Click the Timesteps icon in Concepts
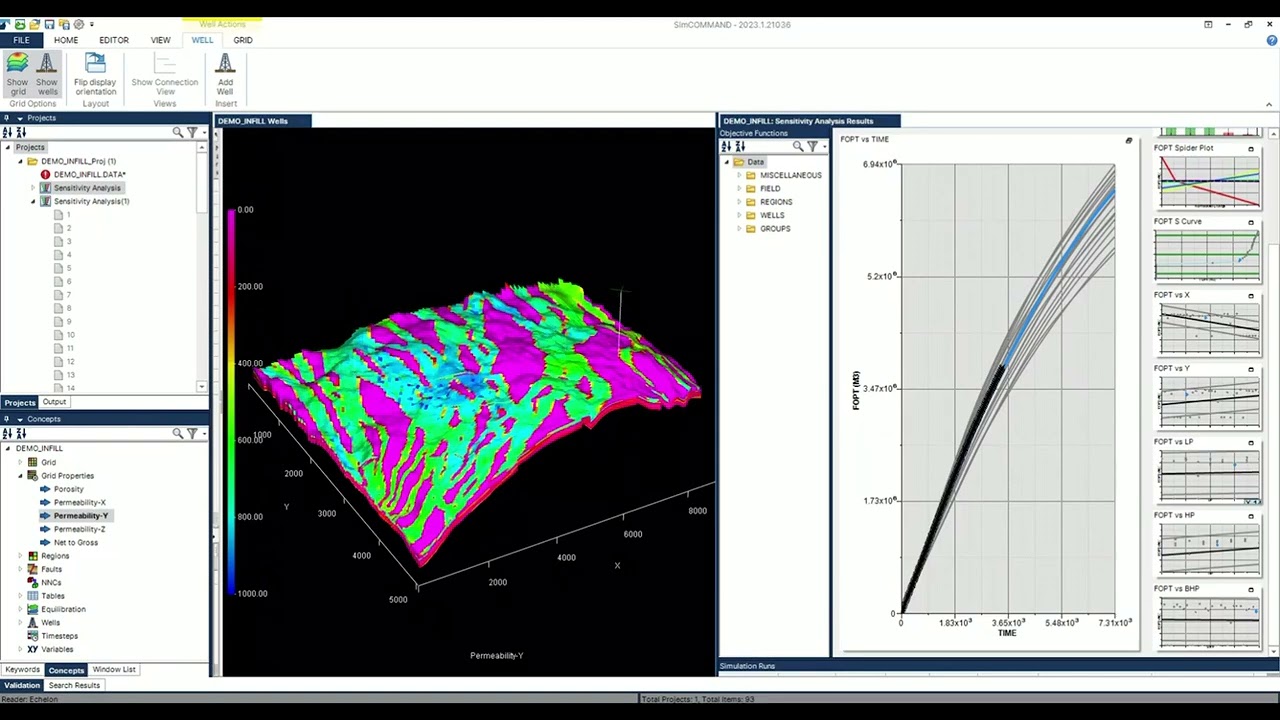 (33, 636)
